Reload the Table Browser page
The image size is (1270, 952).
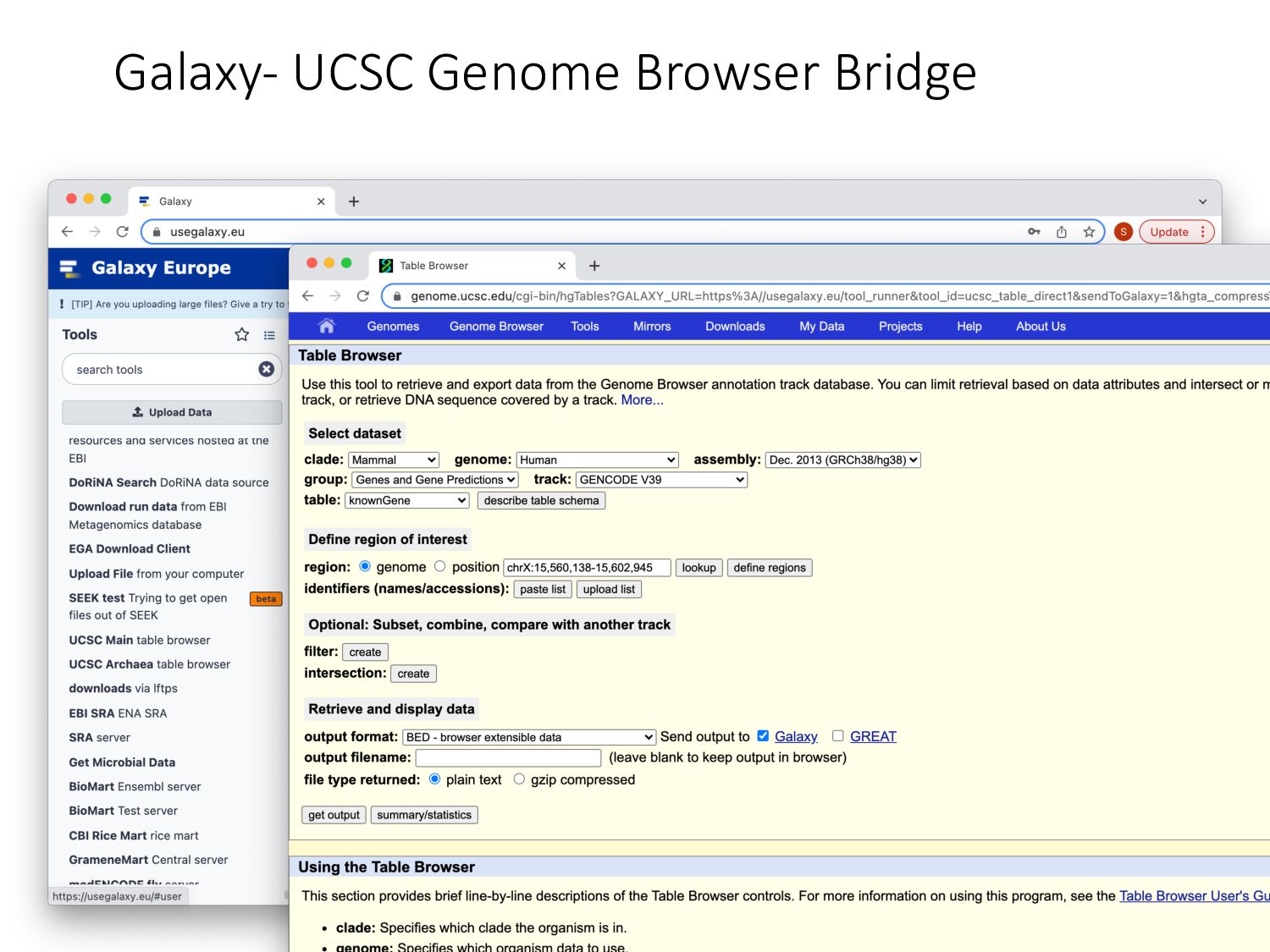363,296
